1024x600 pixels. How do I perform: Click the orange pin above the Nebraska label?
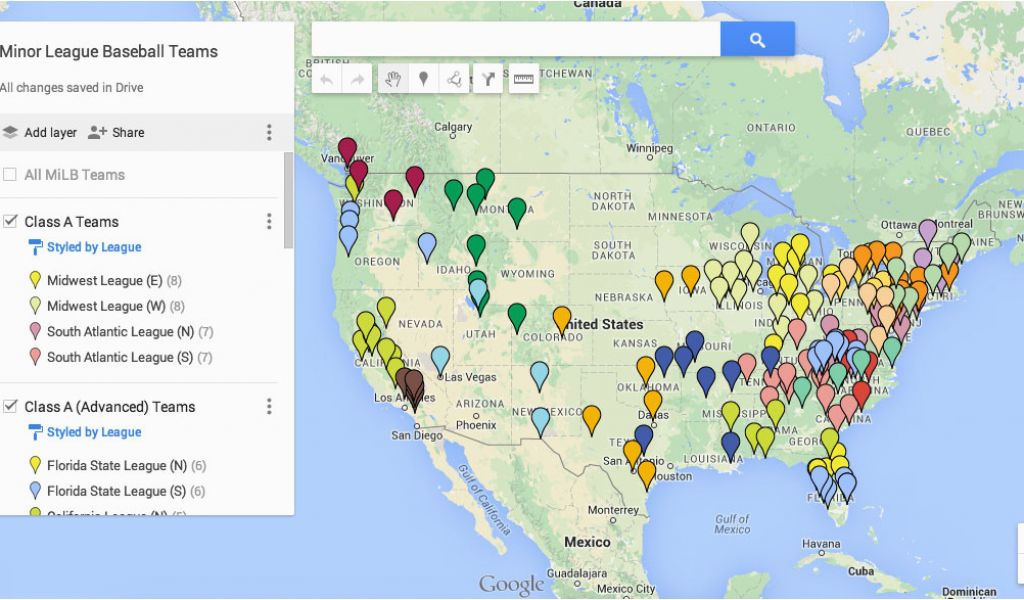[x=664, y=285]
